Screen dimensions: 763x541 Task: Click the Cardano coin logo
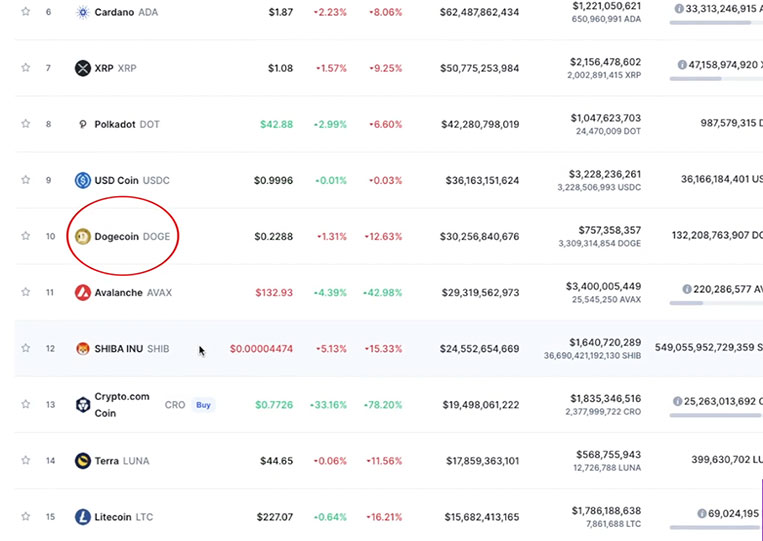pyautogui.click(x=83, y=12)
